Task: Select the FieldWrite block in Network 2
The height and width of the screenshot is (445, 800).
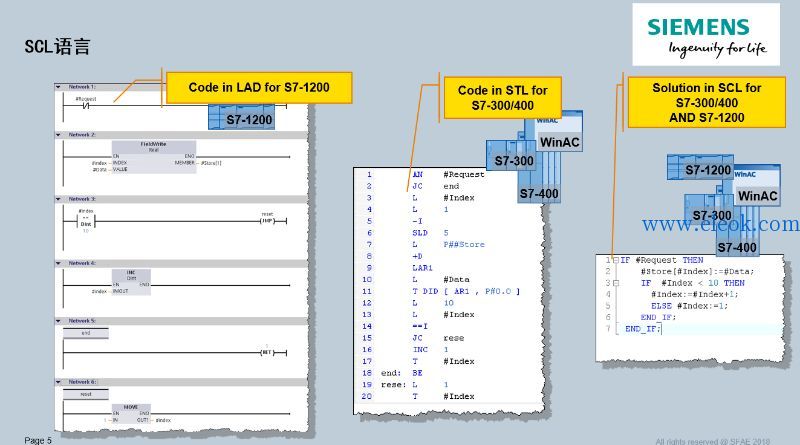Action: [x=154, y=157]
